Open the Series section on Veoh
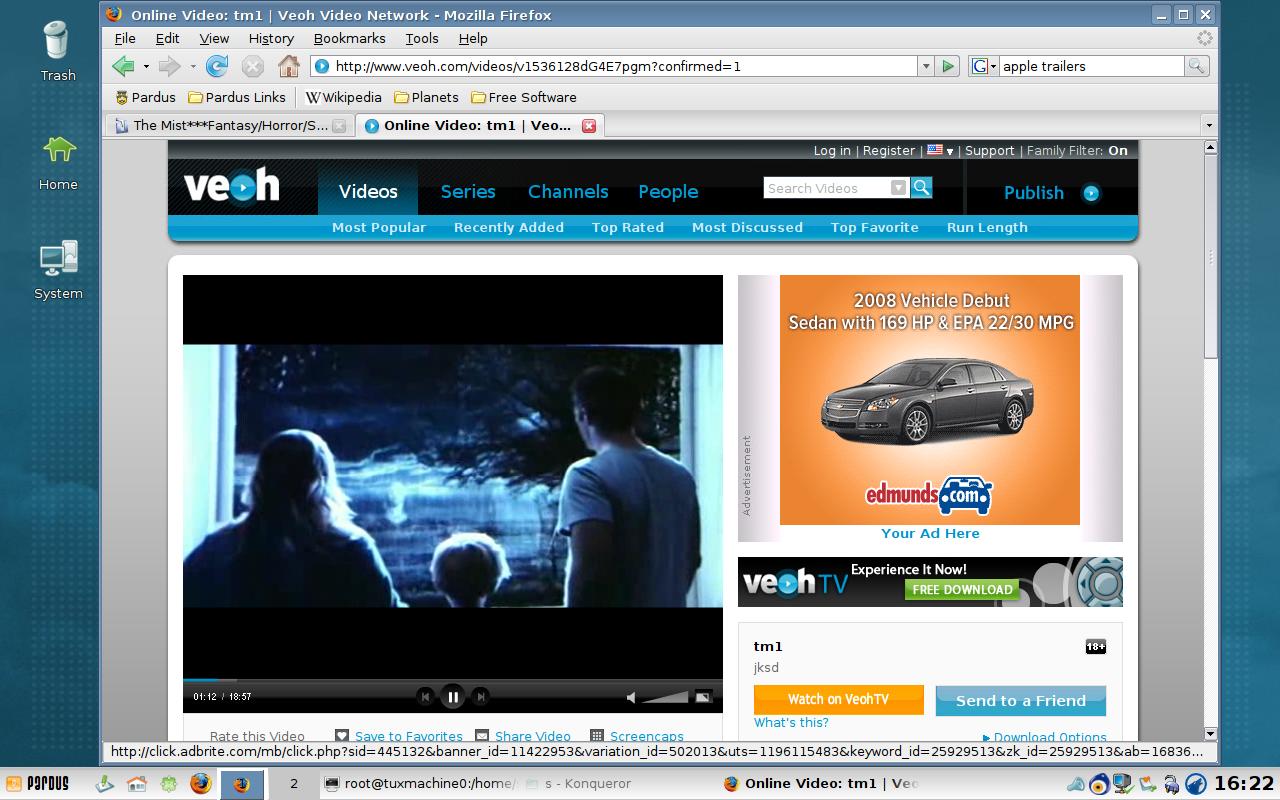This screenshot has width=1280, height=800. point(468,191)
